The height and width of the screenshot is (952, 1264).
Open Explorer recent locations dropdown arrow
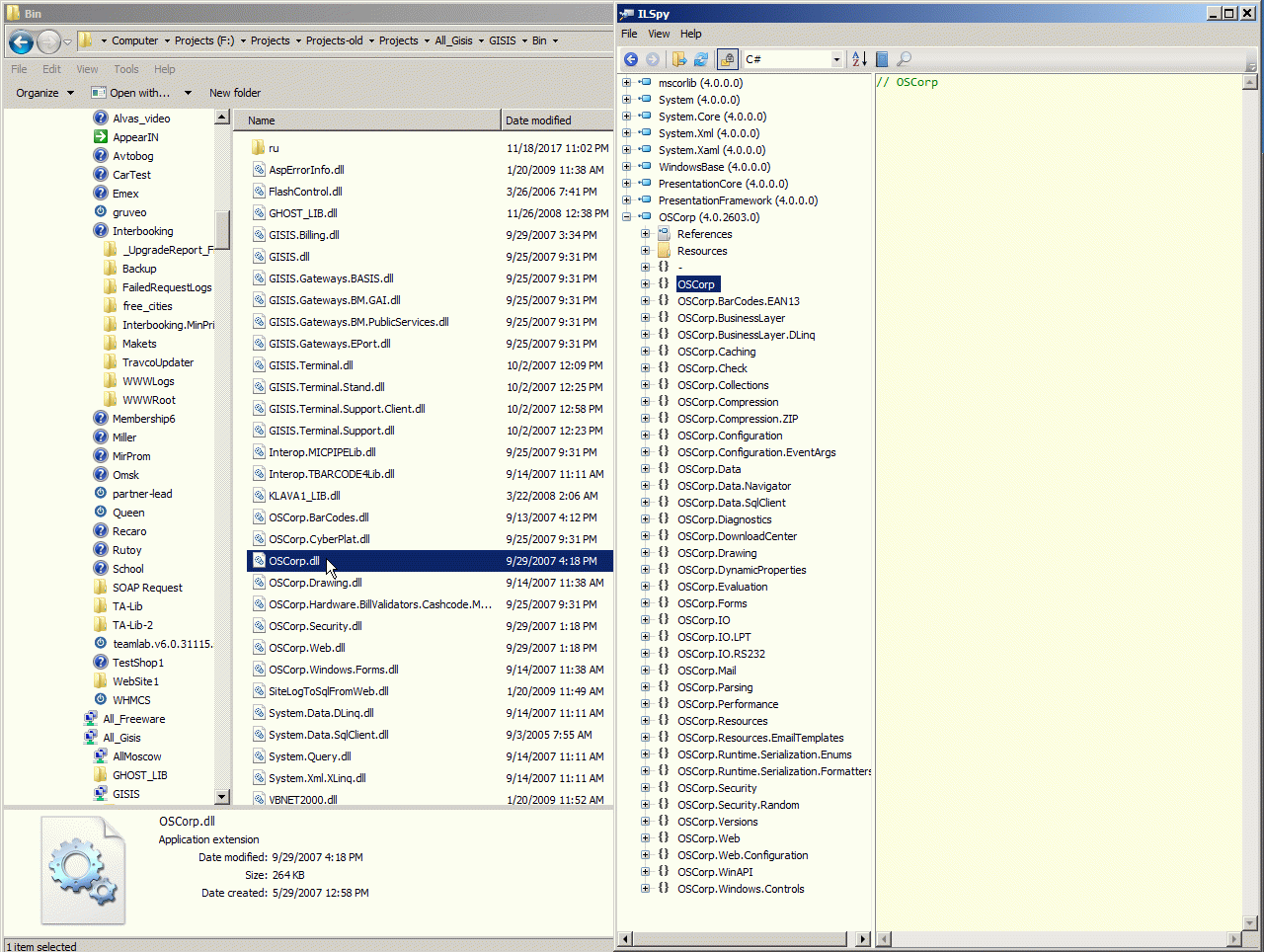[x=68, y=41]
